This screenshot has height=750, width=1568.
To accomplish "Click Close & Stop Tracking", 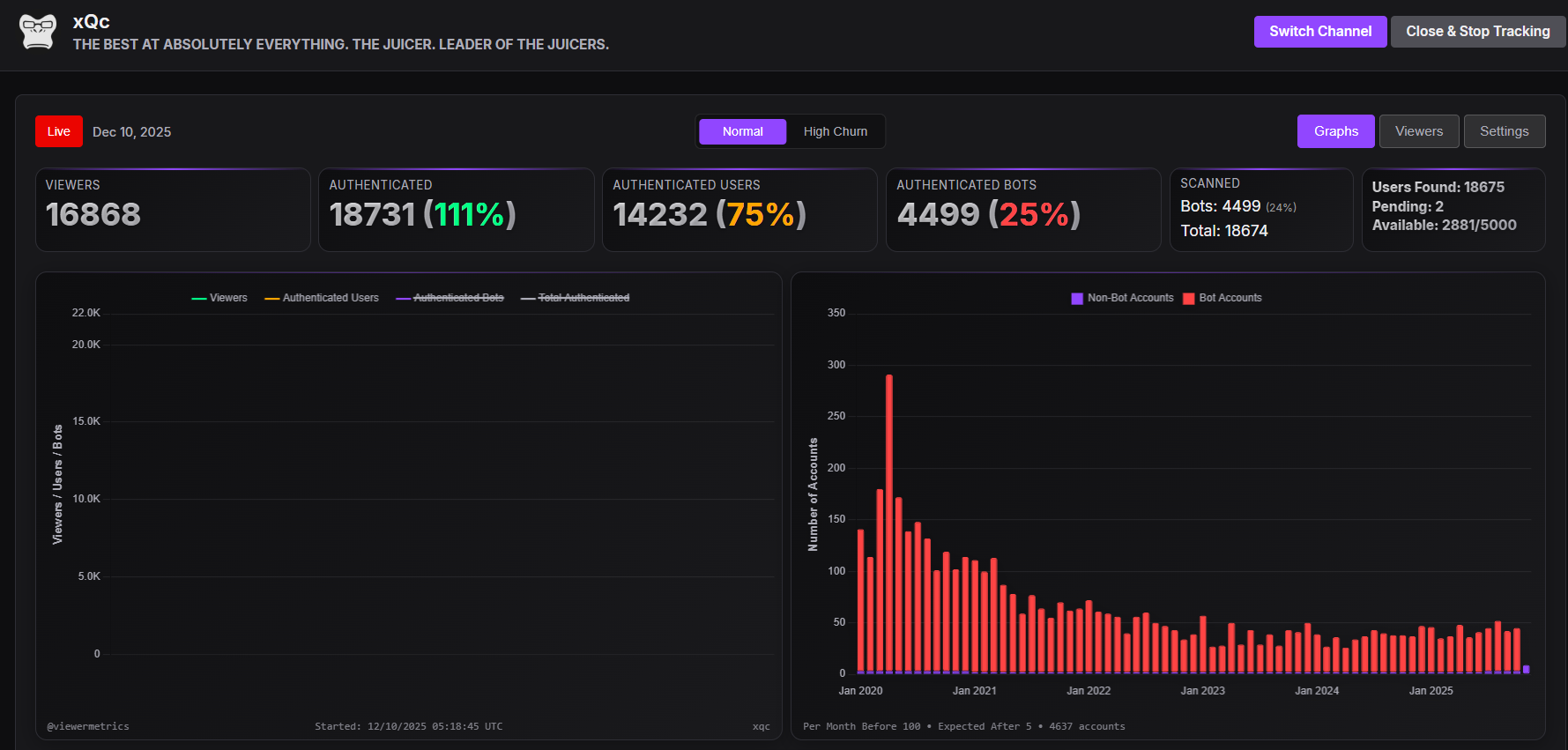I will (x=1478, y=32).
